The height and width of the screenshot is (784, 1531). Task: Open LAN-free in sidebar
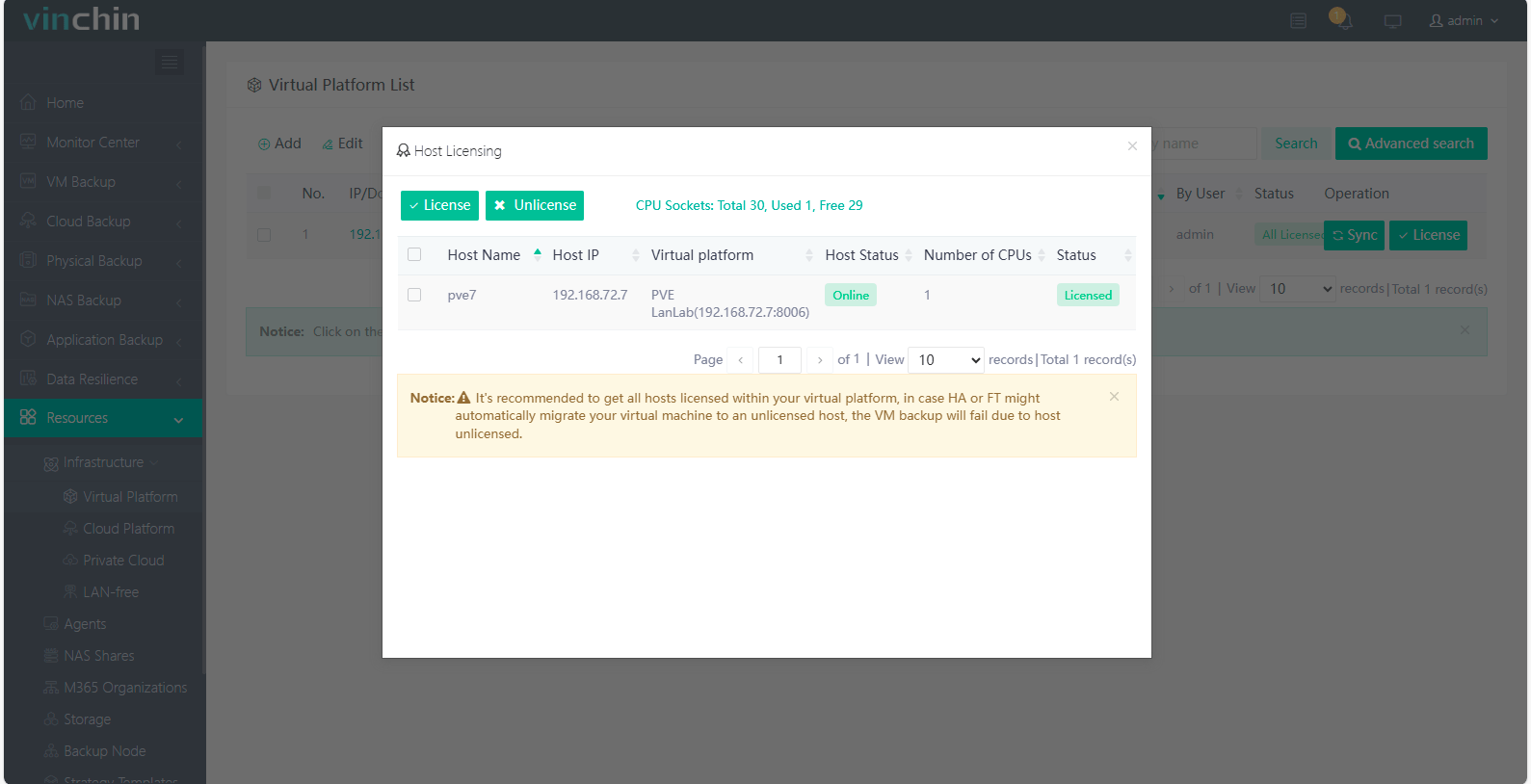click(111, 592)
